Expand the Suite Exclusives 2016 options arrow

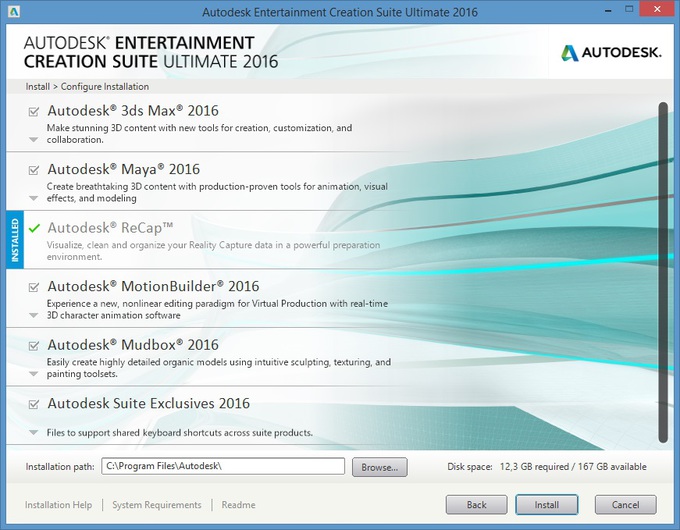tap(33, 432)
